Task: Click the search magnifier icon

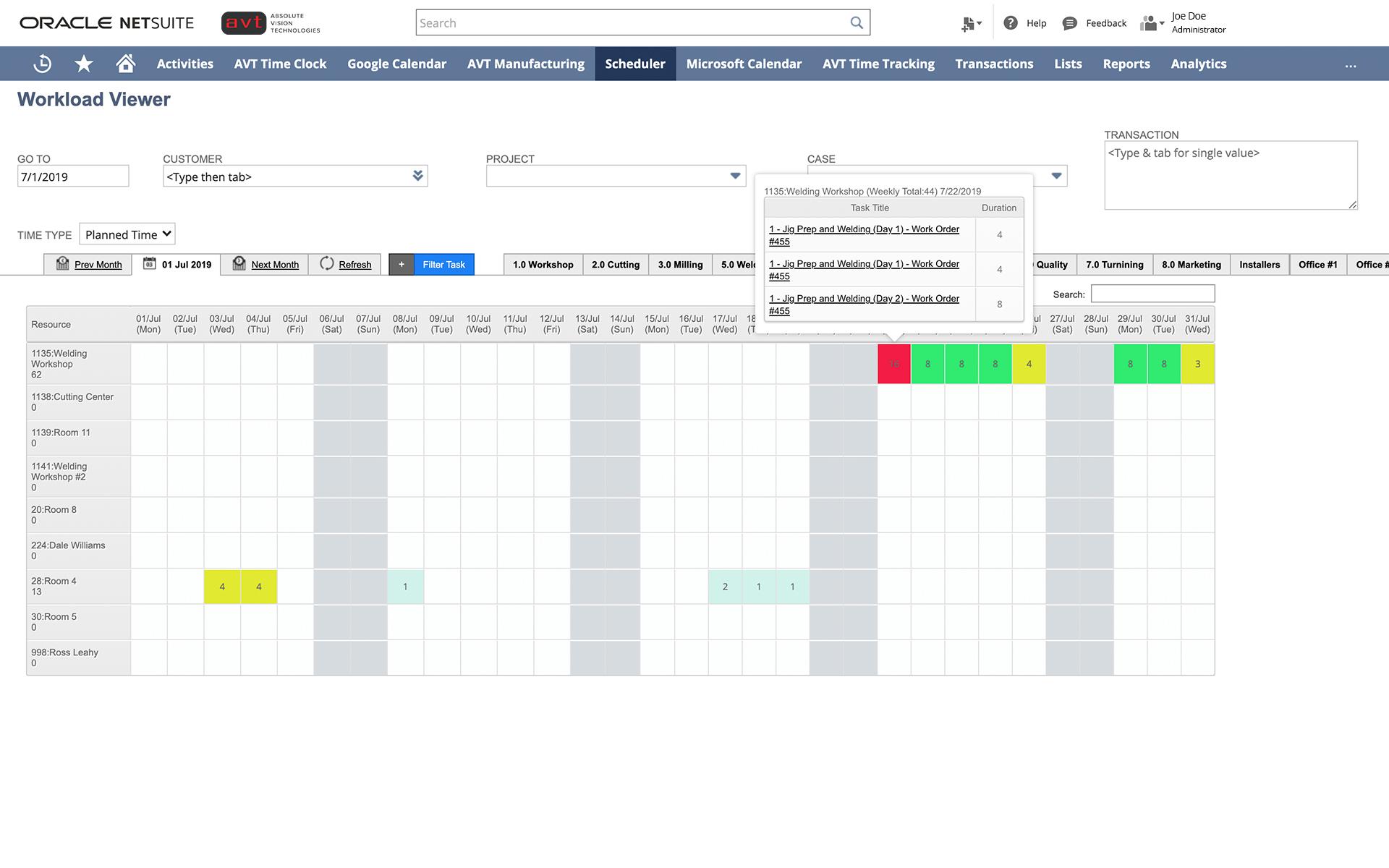Action: tap(857, 22)
